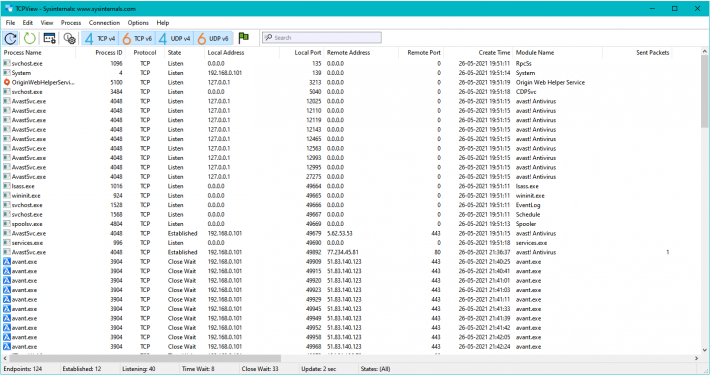This screenshot has width=710, height=375.
Task: Click inside the Search field
Action: tap(322, 38)
